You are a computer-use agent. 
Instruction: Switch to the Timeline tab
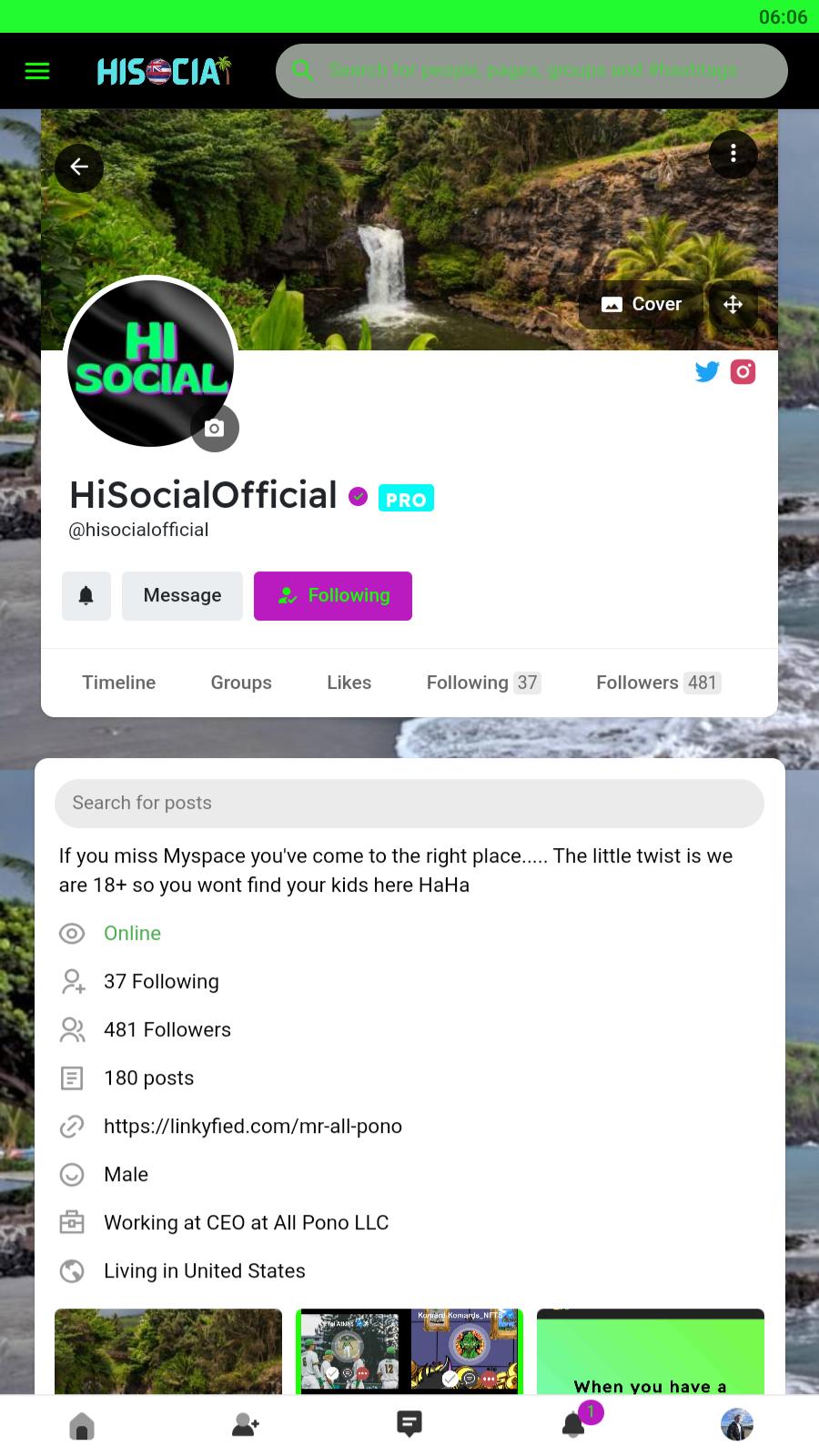click(118, 682)
